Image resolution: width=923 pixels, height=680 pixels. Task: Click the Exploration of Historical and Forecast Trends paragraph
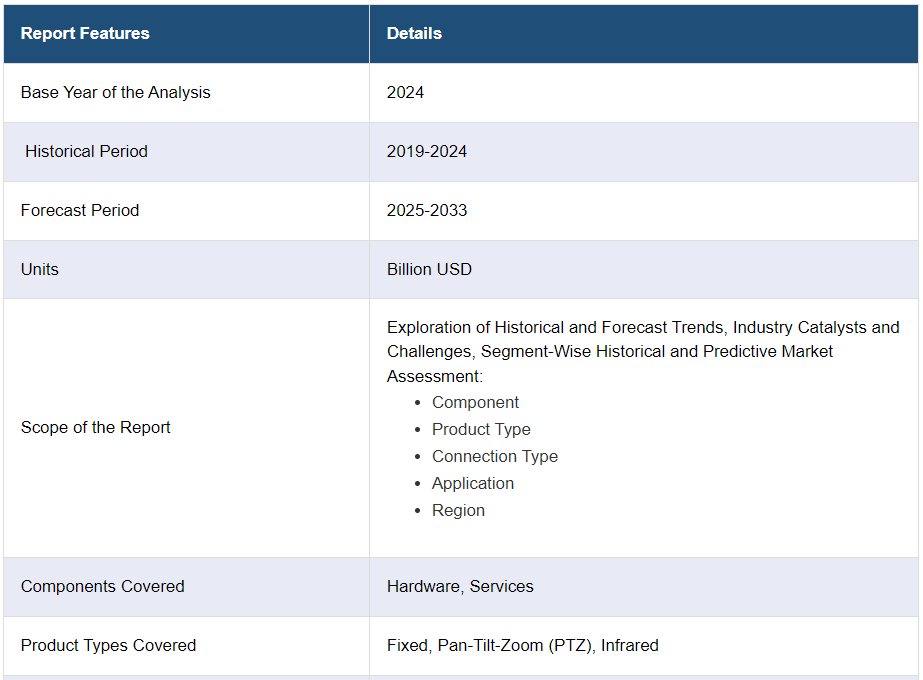tap(642, 351)
